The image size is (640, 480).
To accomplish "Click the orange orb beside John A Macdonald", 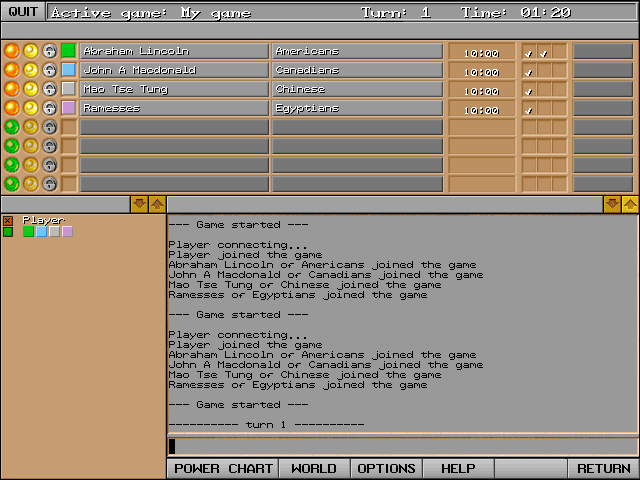I will pyautogui.click(x=11, y=70).
